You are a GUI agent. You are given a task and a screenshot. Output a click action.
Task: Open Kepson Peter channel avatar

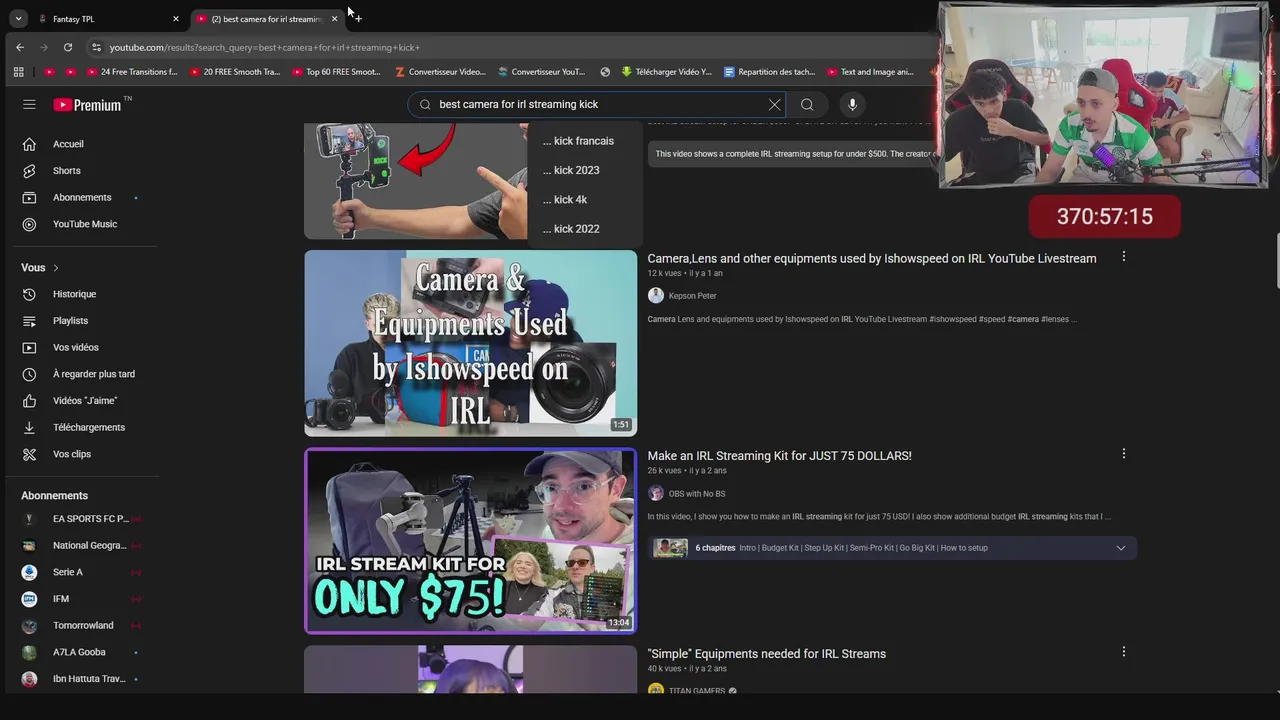pyautogui.click(x=656, y=295)
